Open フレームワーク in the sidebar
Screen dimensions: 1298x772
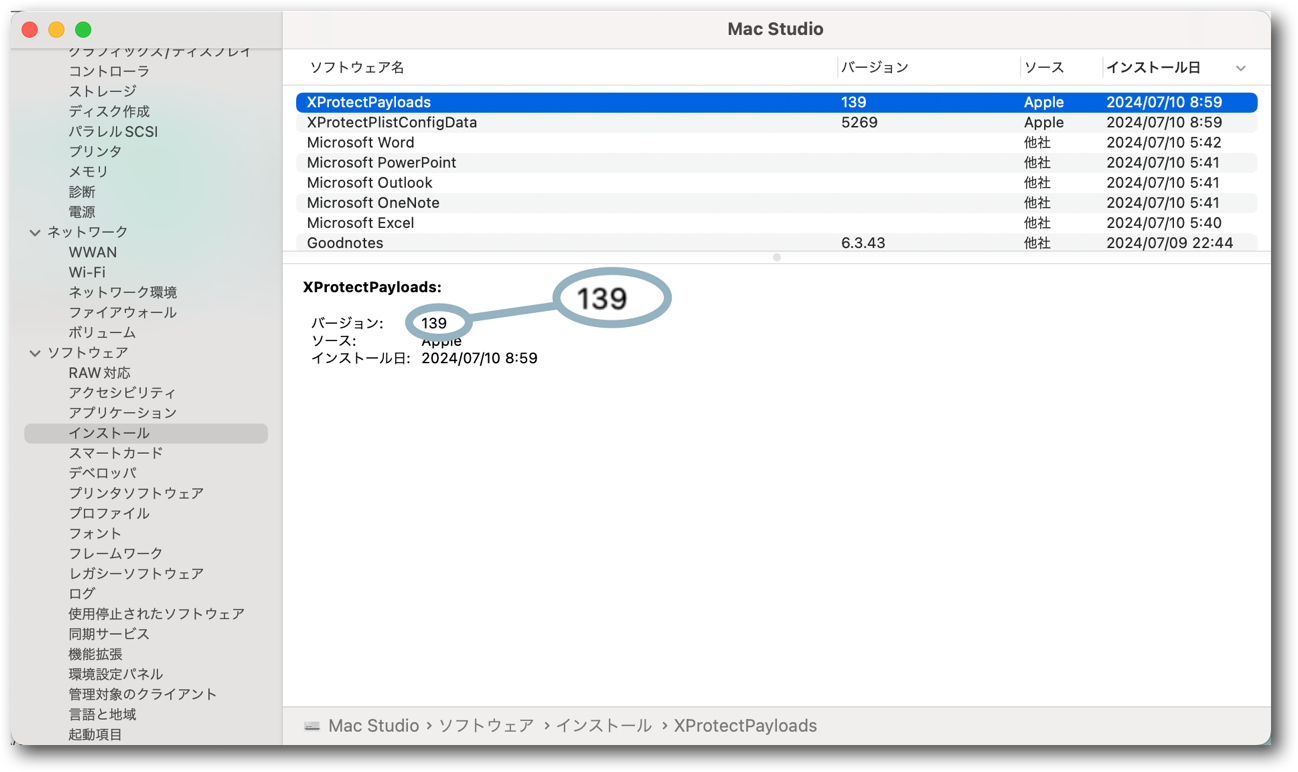pos(115,553)
